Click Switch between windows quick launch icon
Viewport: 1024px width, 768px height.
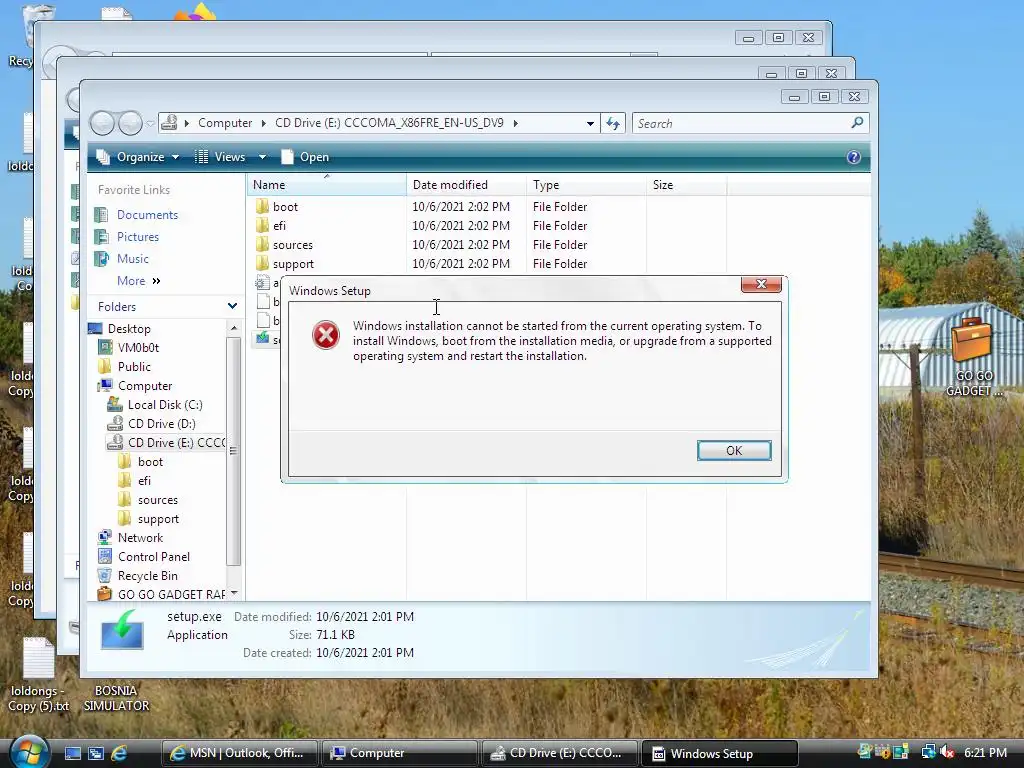95,753
